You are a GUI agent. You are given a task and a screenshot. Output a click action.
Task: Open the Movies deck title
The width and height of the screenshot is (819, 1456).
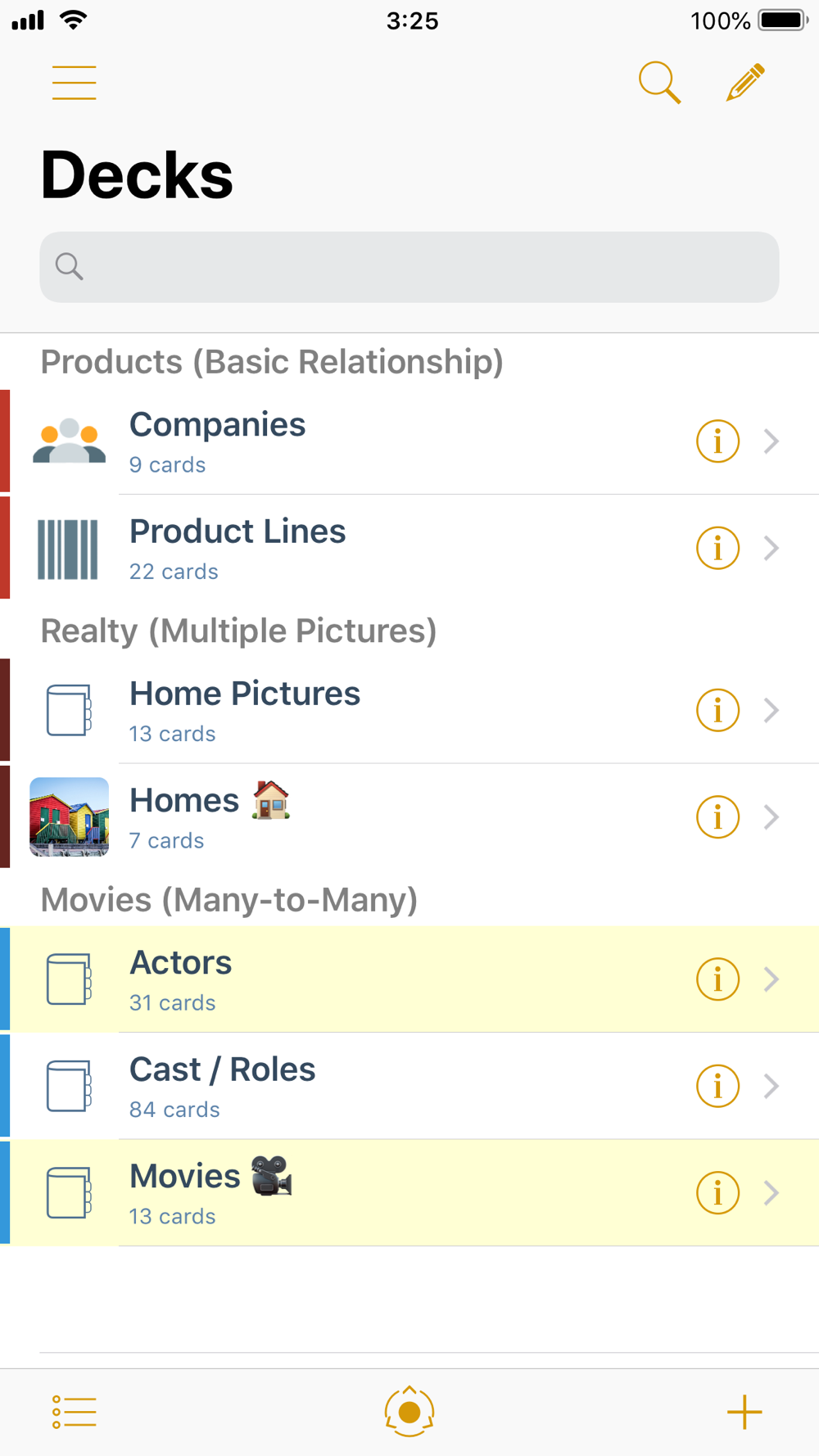(x=185, y=1177)
